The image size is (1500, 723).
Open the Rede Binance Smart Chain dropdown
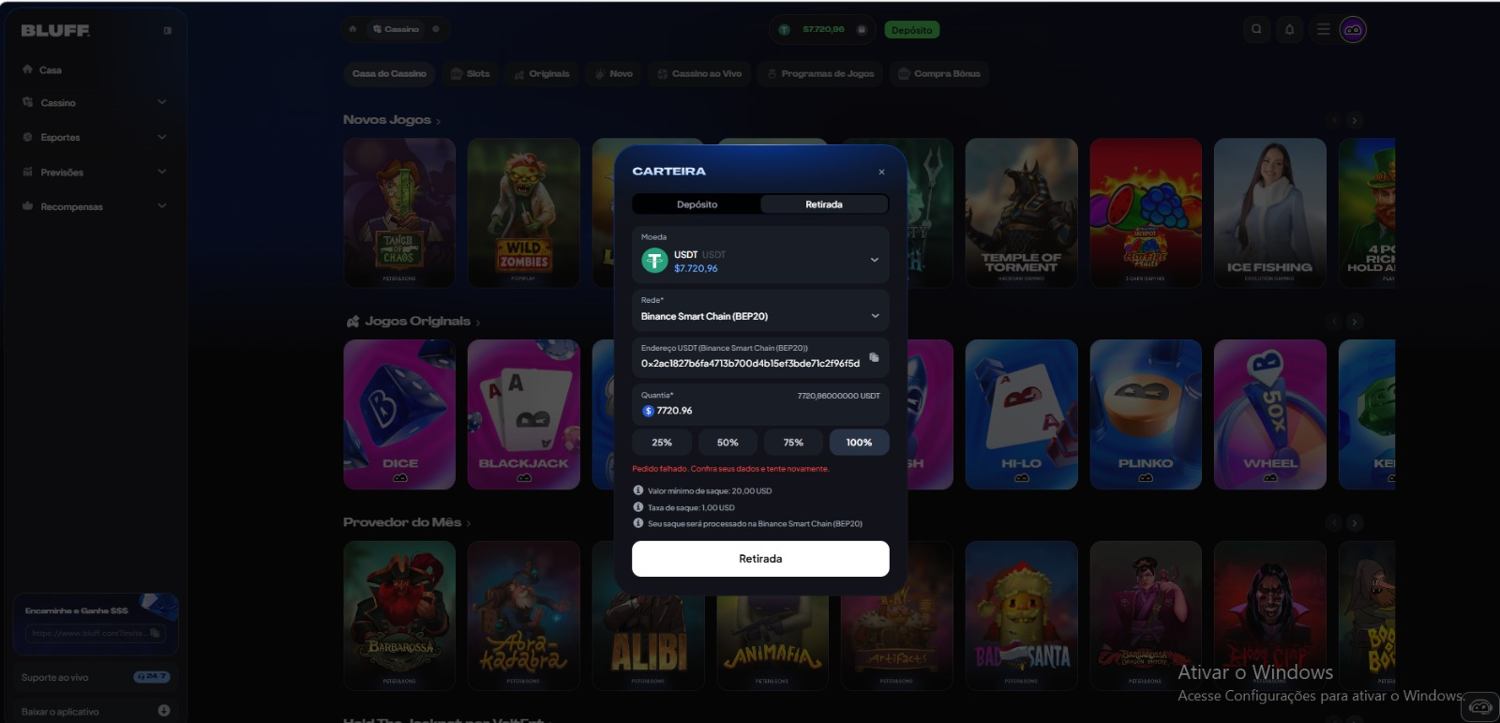tap(760, 310)
